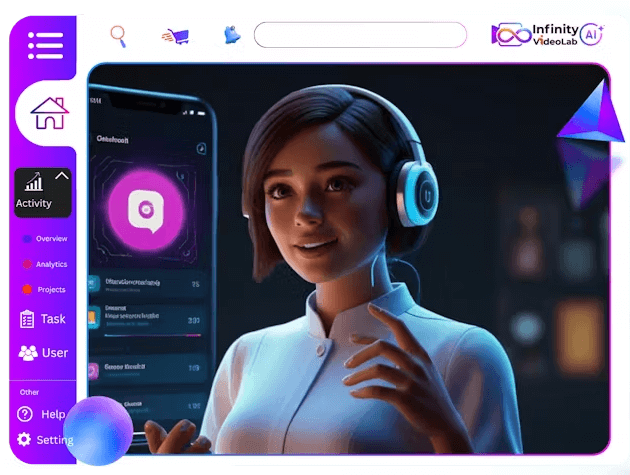Go to the Home house icon

(49, 113)
